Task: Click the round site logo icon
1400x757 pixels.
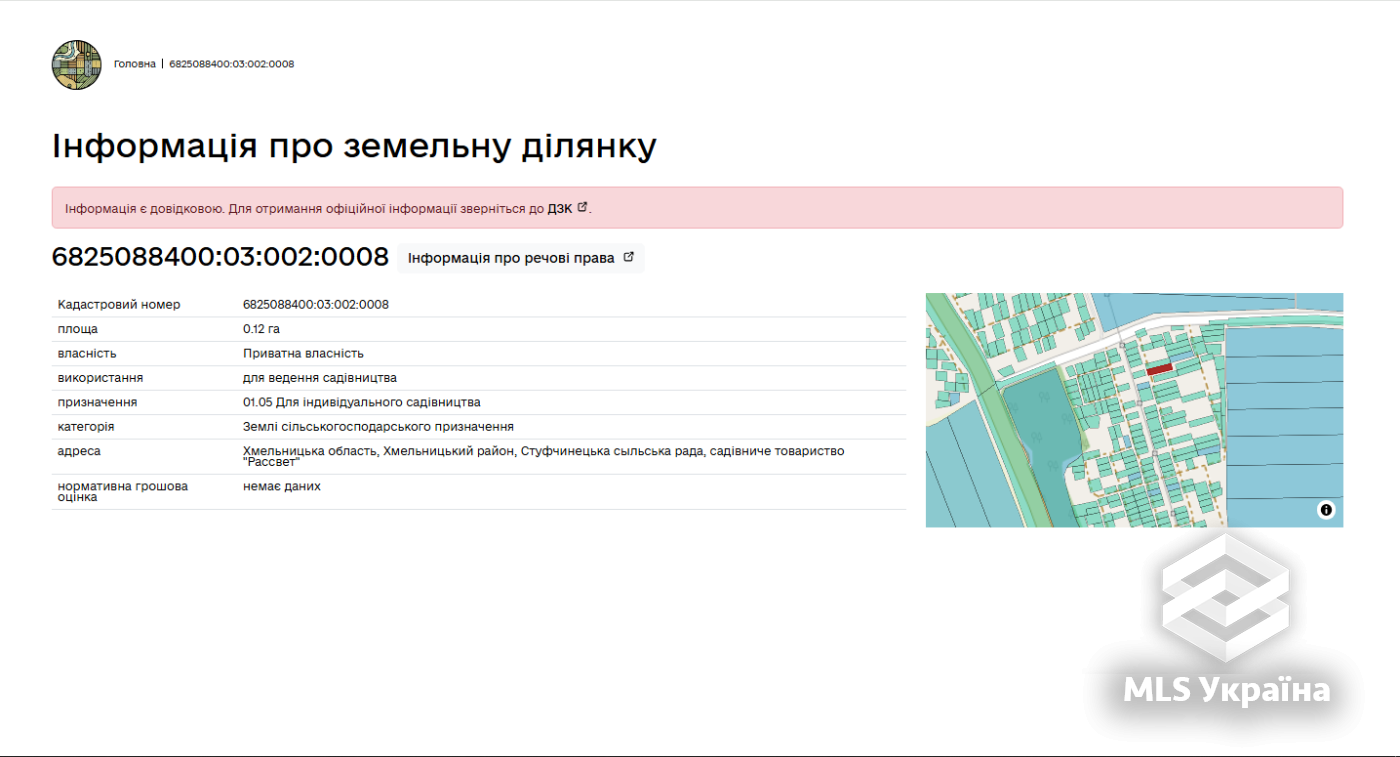Action: 77,65
